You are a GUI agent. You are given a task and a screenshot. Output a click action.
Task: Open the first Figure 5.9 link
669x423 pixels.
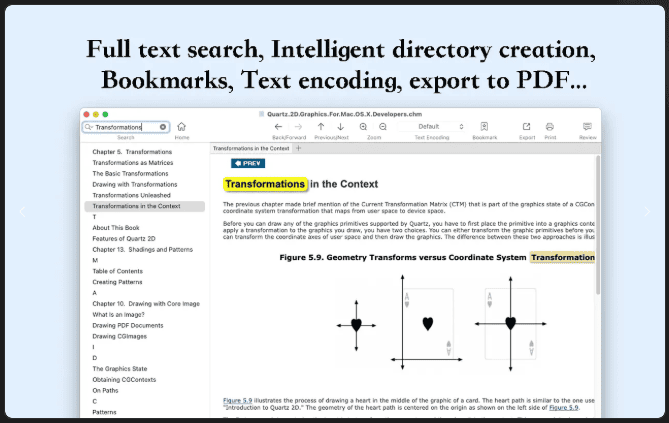238,400
